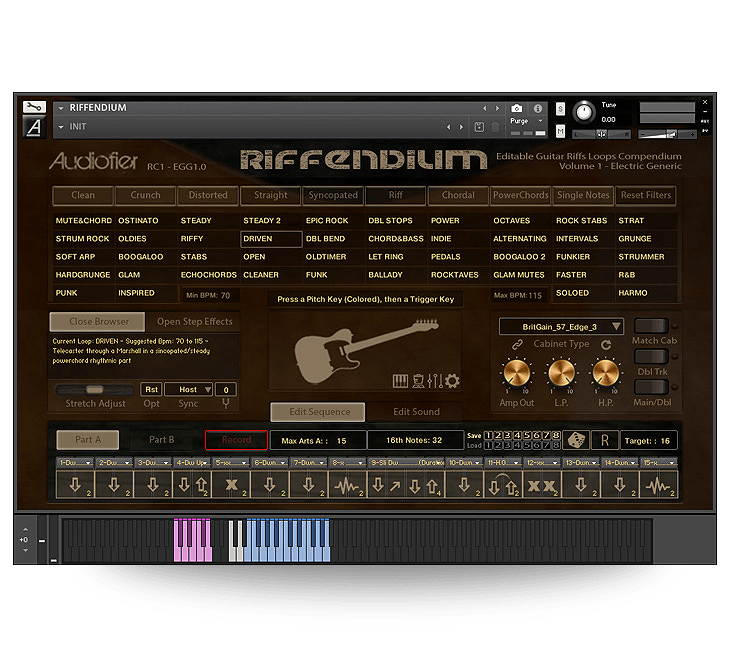Click Open Step Effects button

194,322
